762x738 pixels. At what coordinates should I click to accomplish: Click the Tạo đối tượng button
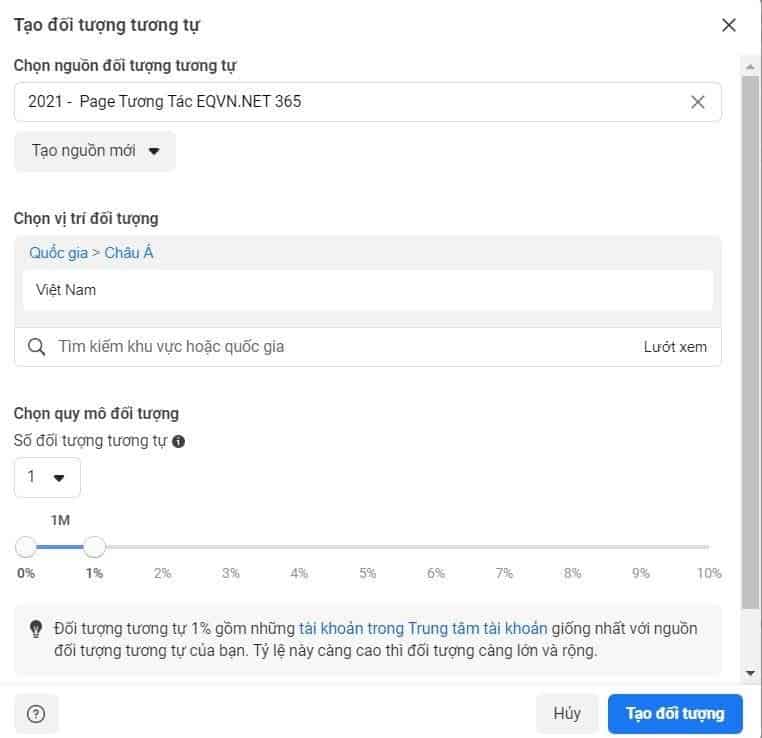point(675,714)
